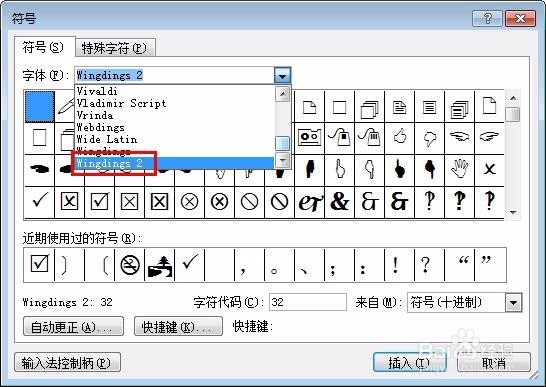The image size is (546, 387).
Task: Click the 快捷键(K)... button
Action: click(178, 326)
